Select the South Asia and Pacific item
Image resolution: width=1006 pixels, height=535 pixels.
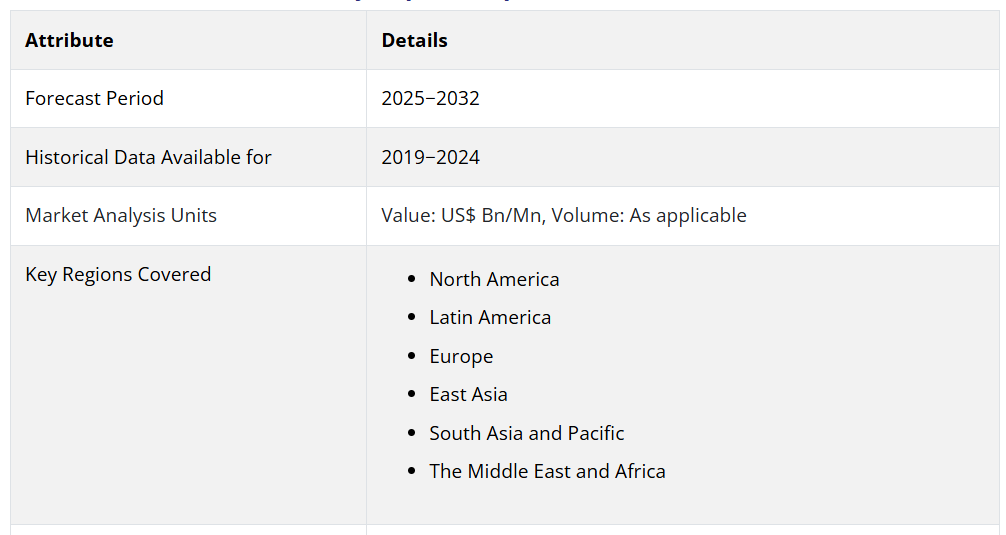point(526,434)
